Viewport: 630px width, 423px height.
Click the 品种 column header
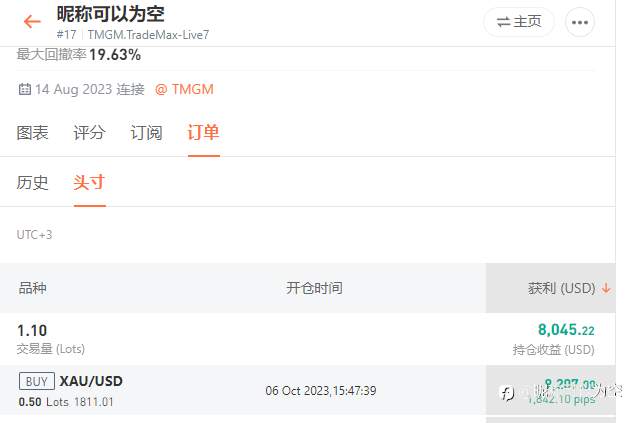32,288
